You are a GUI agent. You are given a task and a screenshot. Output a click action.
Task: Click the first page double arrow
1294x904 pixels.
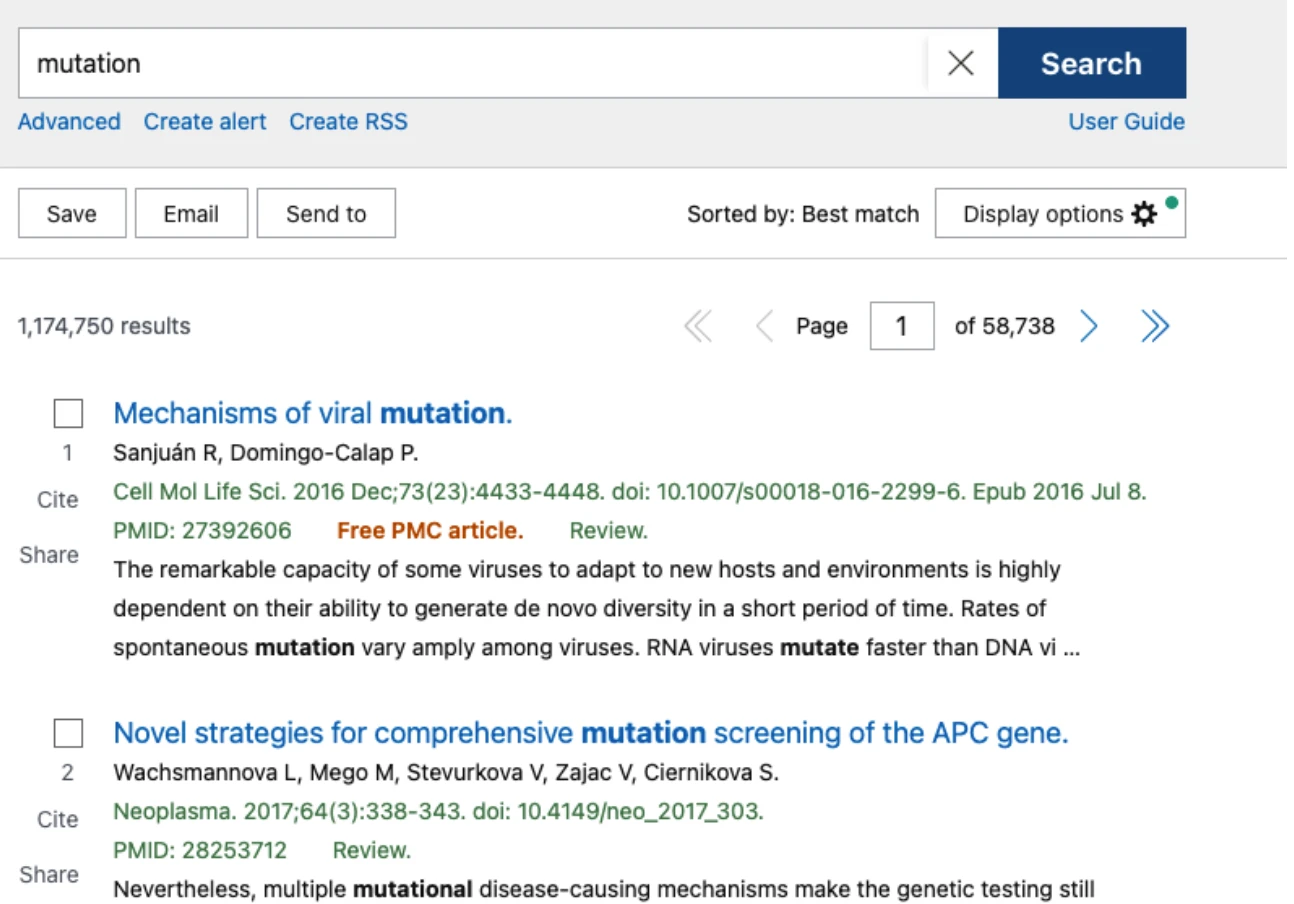[698, 326]
